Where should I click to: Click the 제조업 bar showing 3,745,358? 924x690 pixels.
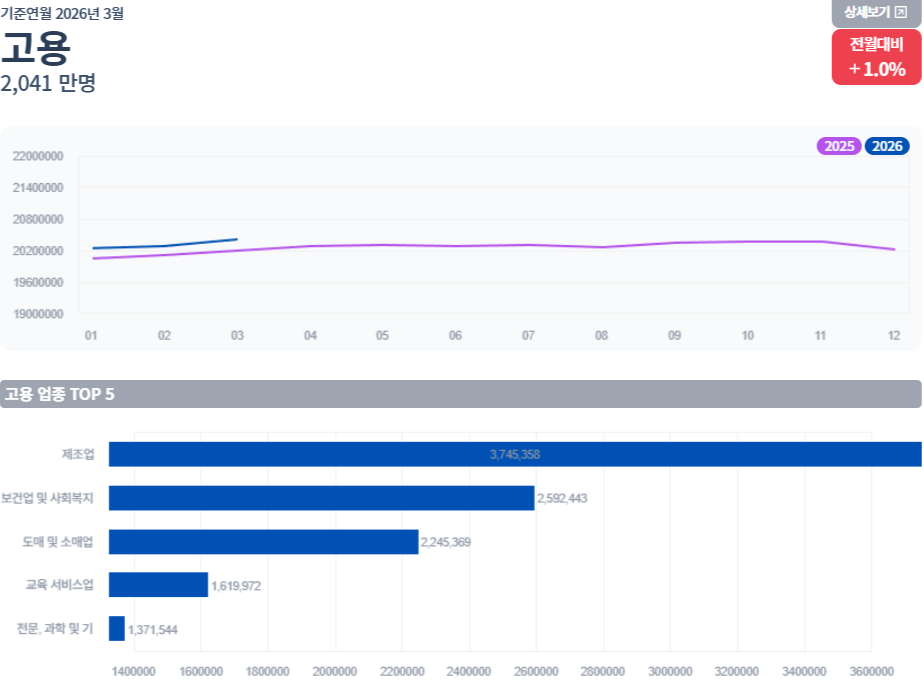tap(515, 454)
